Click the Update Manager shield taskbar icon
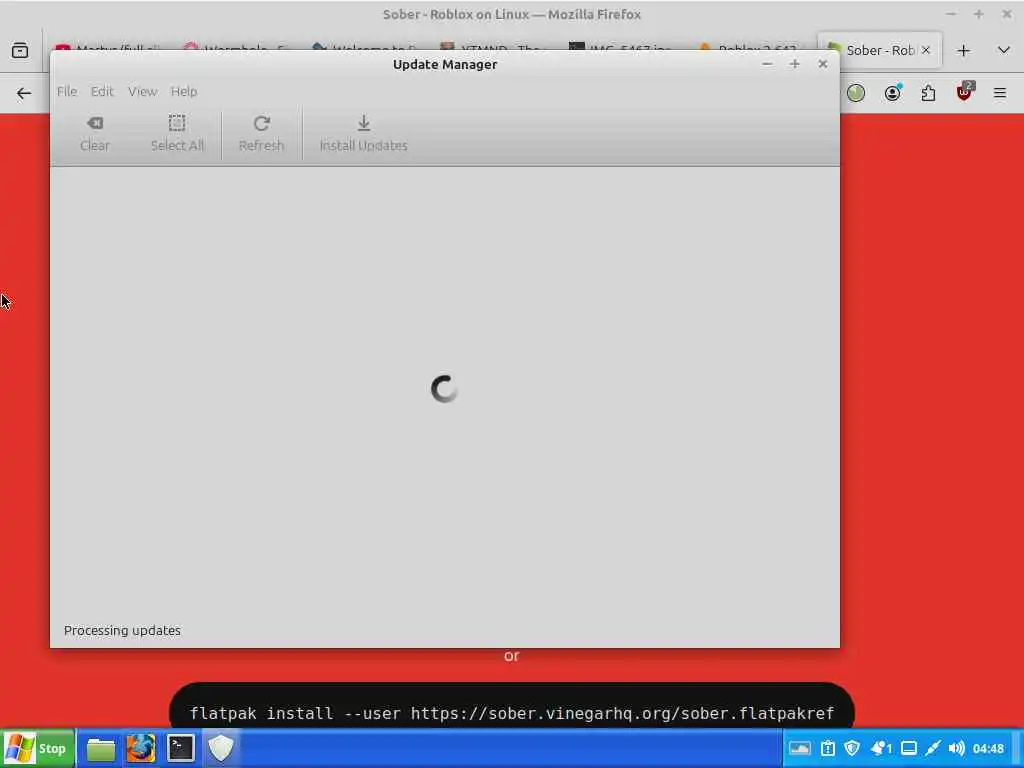The image size is (1024, 768). [x=221, y=749]
